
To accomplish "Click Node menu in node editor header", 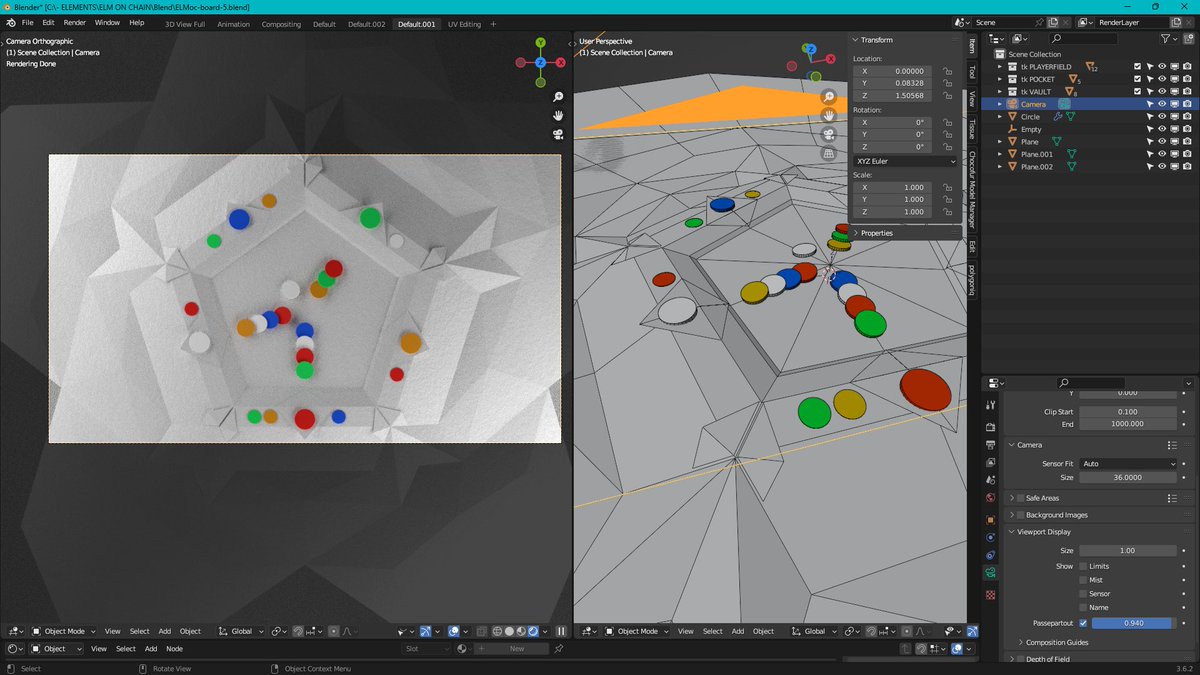I will [174, 649].
